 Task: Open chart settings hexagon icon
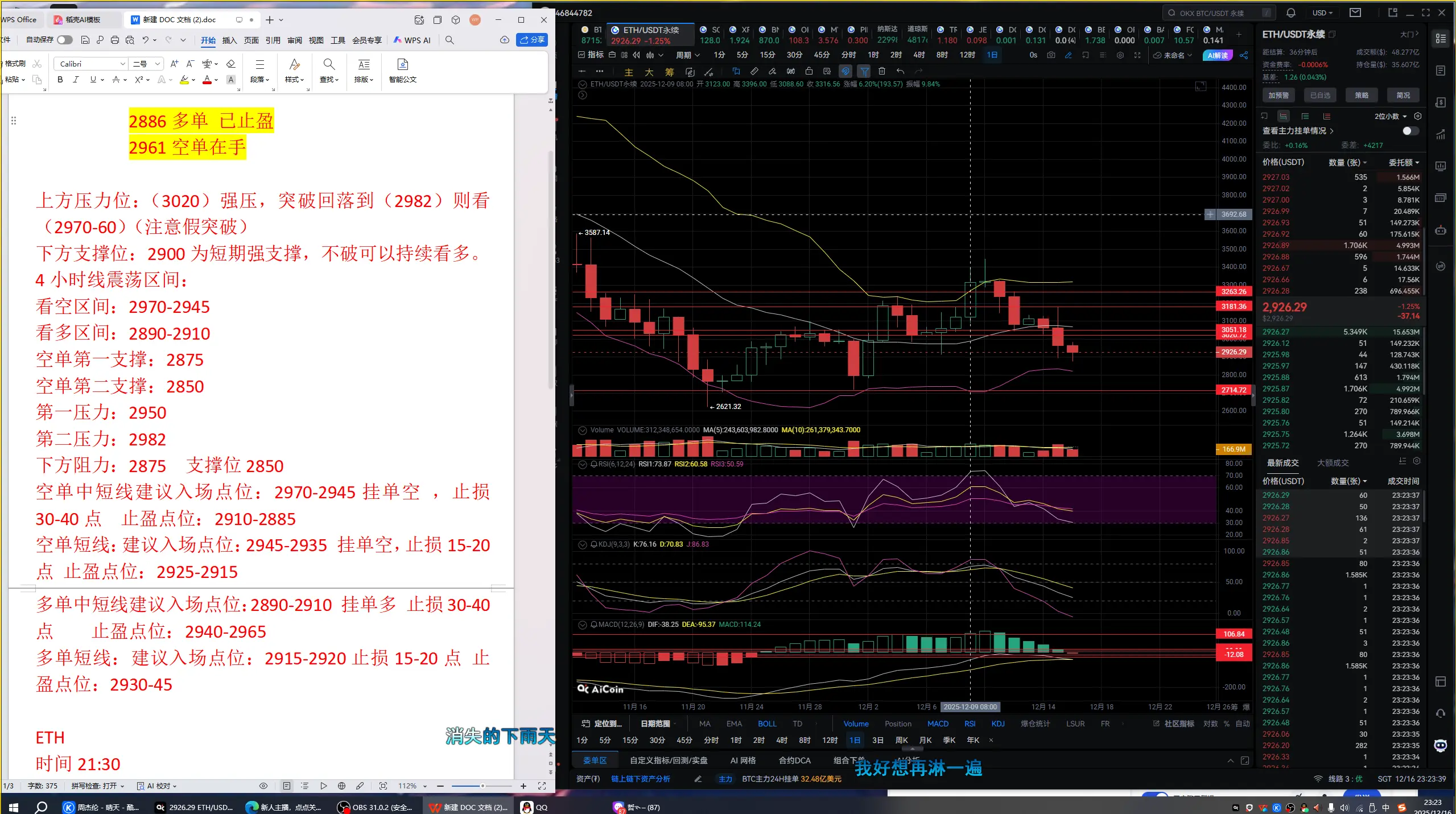click(1120, 55)
